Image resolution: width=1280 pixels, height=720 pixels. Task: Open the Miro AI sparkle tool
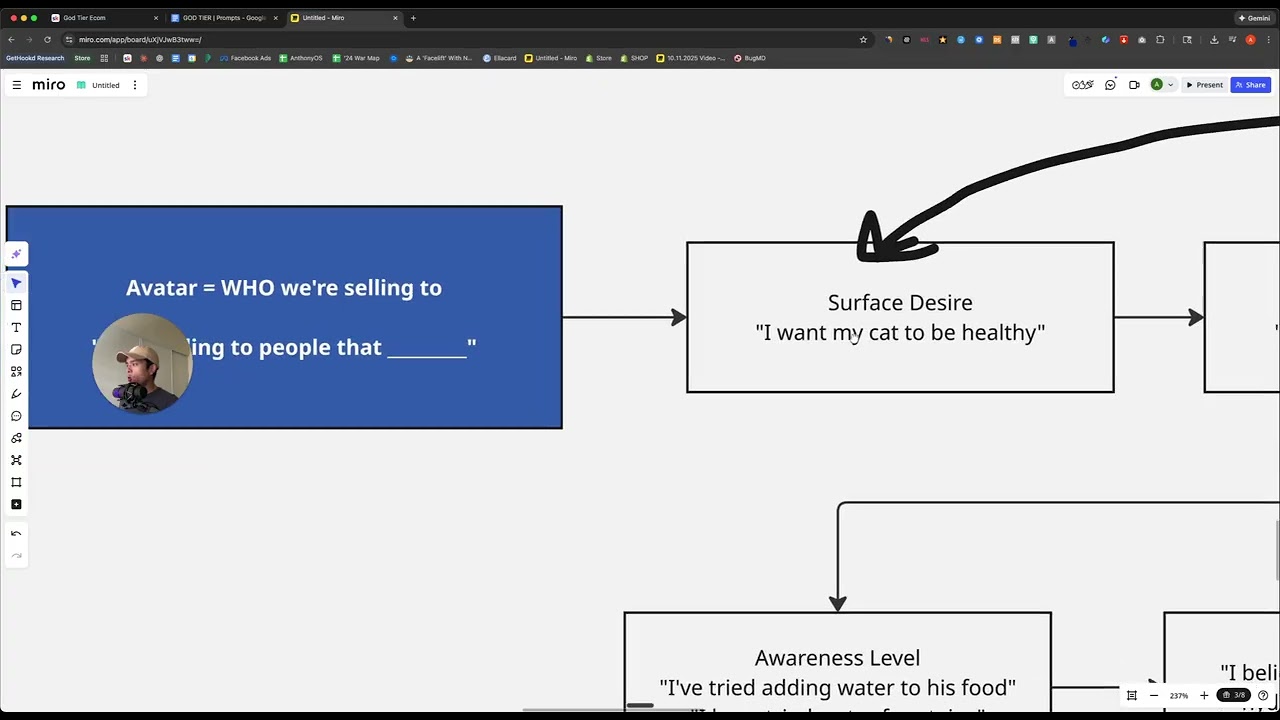(16, 254)
